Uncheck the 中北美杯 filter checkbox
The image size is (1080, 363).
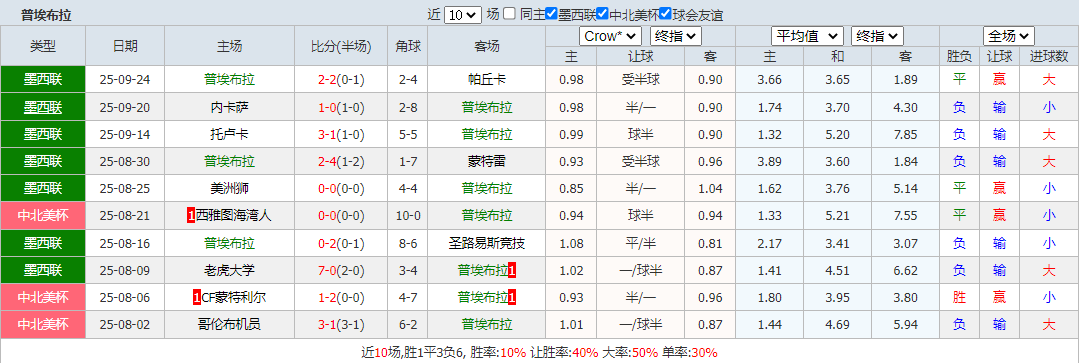(x=602, y=13)
